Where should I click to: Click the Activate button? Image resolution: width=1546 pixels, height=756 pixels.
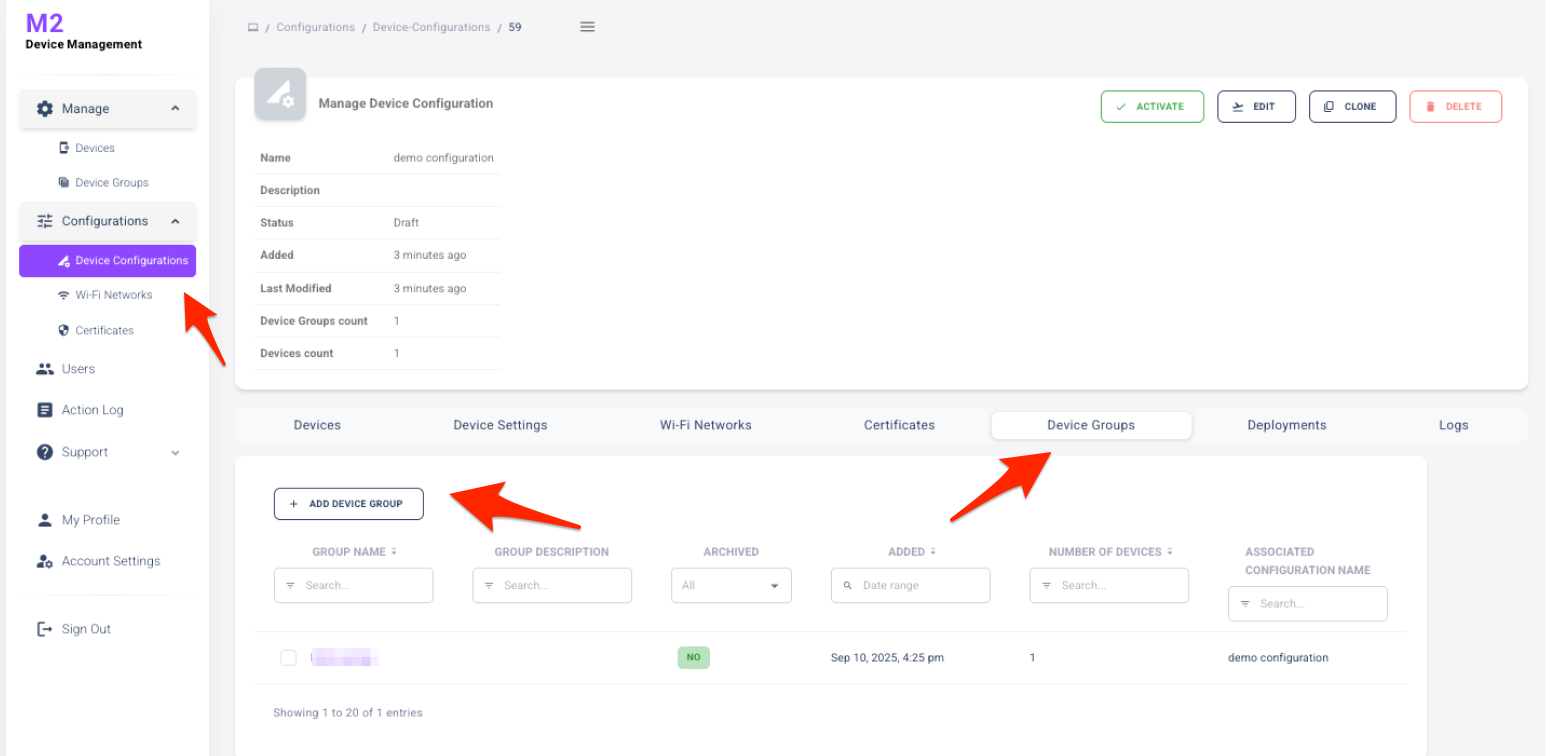tap(1151, 107)
